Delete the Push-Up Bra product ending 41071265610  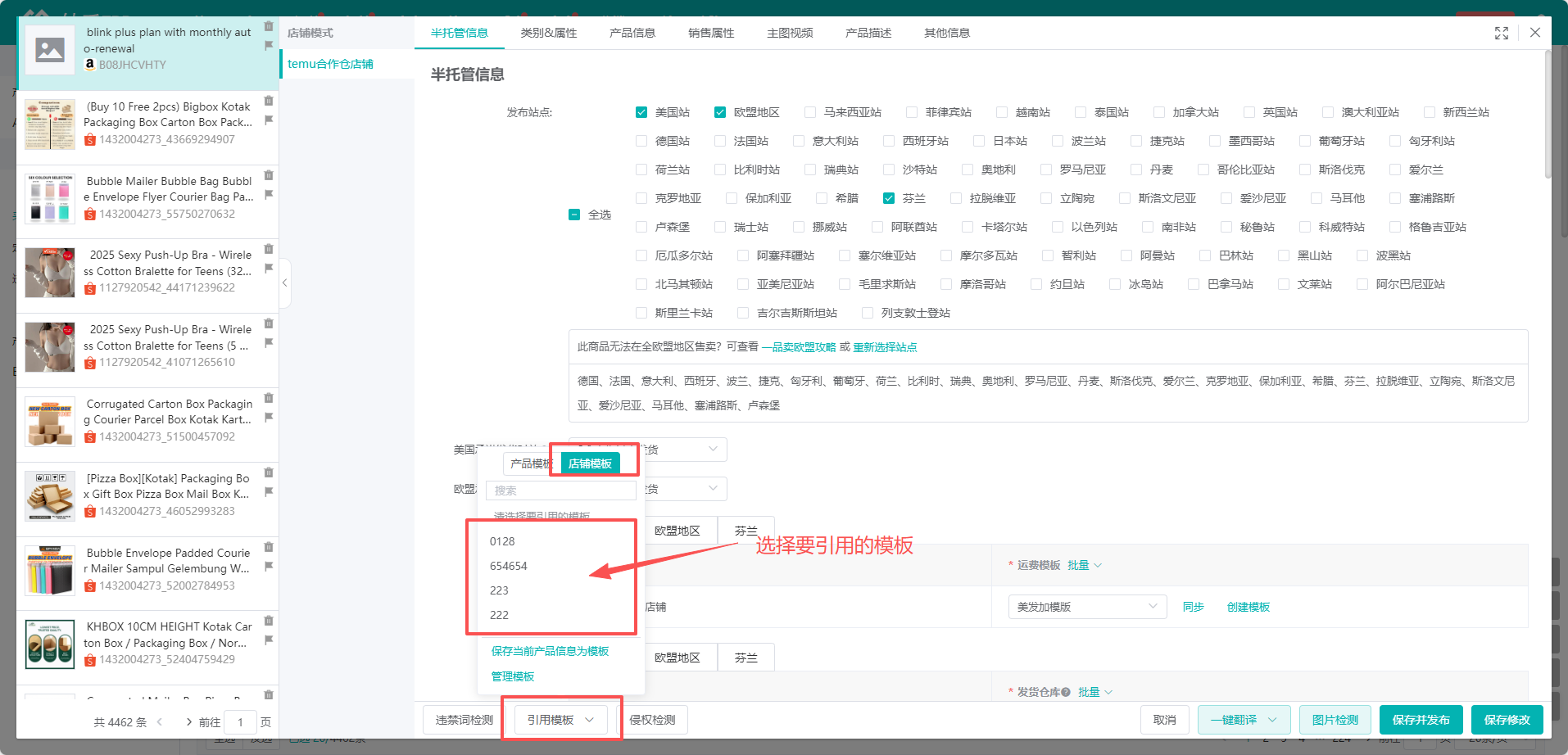pos(269,323)
